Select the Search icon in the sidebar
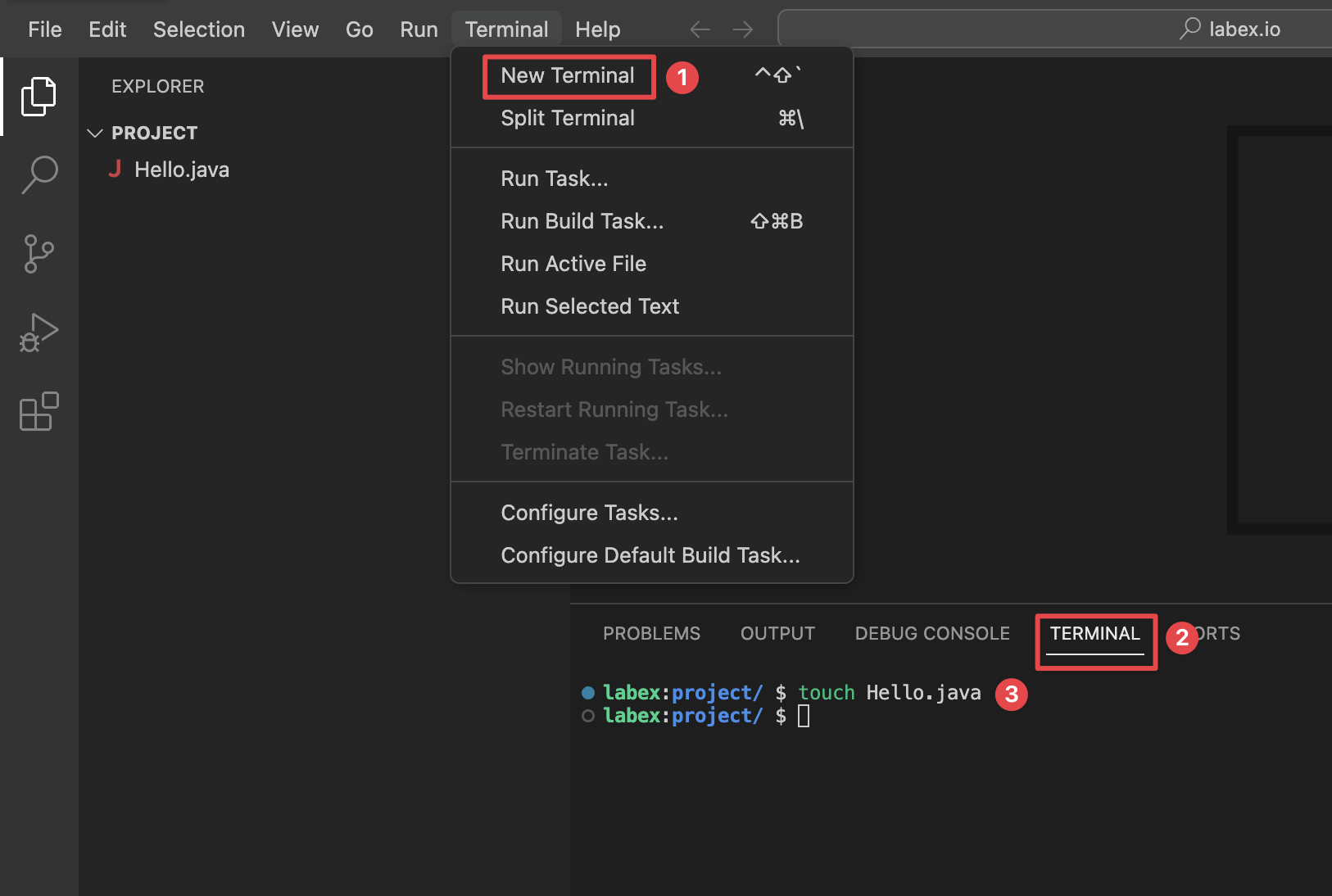The height and width of the screenshot is (896, 1332). 39,174
